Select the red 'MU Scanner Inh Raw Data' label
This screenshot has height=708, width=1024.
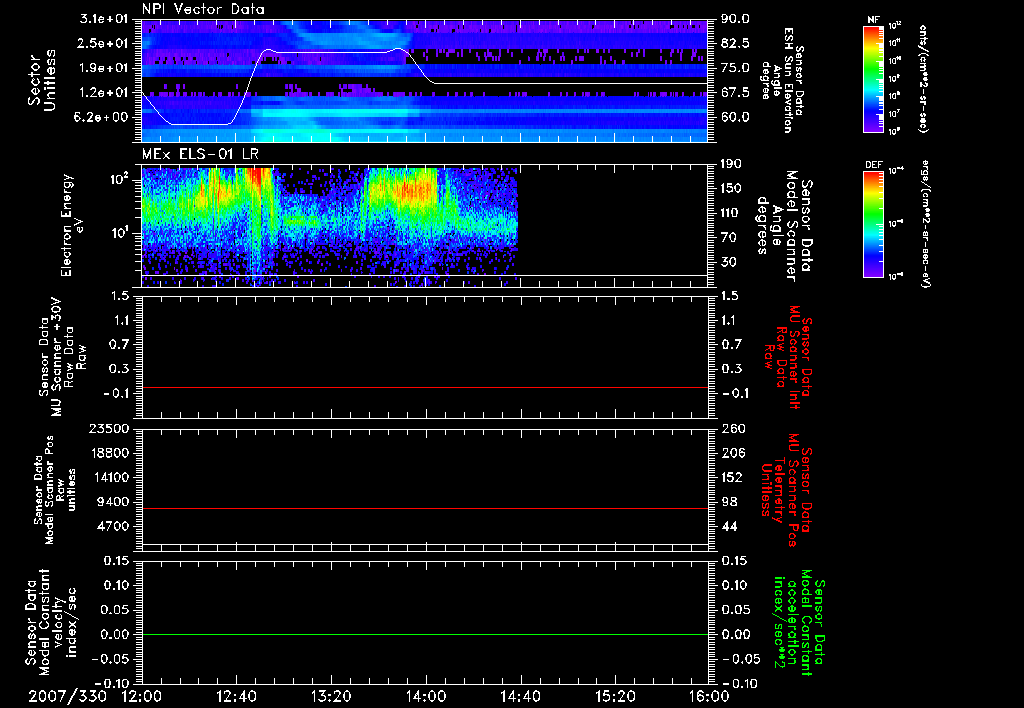click(788, 357)
